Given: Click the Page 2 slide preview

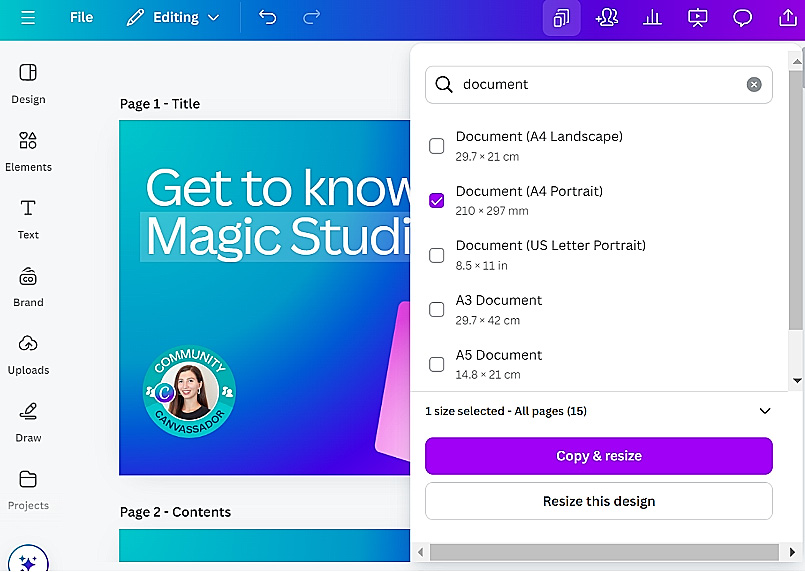Looking at the screenshot, I should [265, 545].
